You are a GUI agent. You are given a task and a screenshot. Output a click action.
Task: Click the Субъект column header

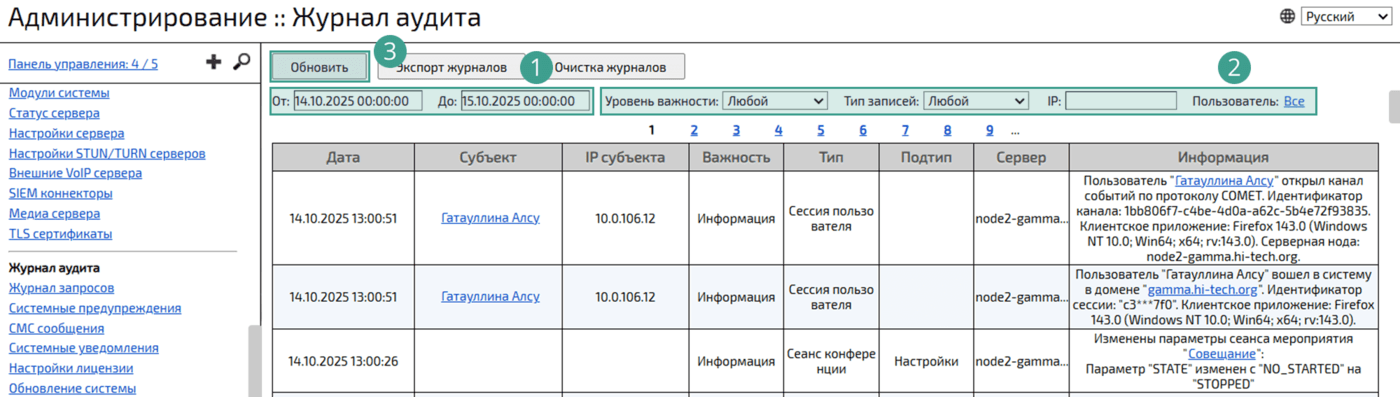coord(488,157)
